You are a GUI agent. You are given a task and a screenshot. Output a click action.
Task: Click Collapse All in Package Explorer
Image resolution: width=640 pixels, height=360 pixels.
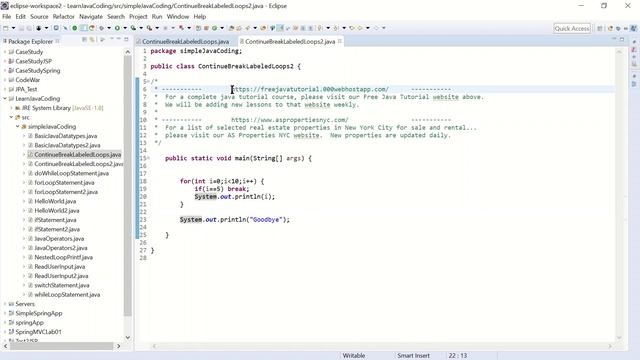[x=84, y=40]
